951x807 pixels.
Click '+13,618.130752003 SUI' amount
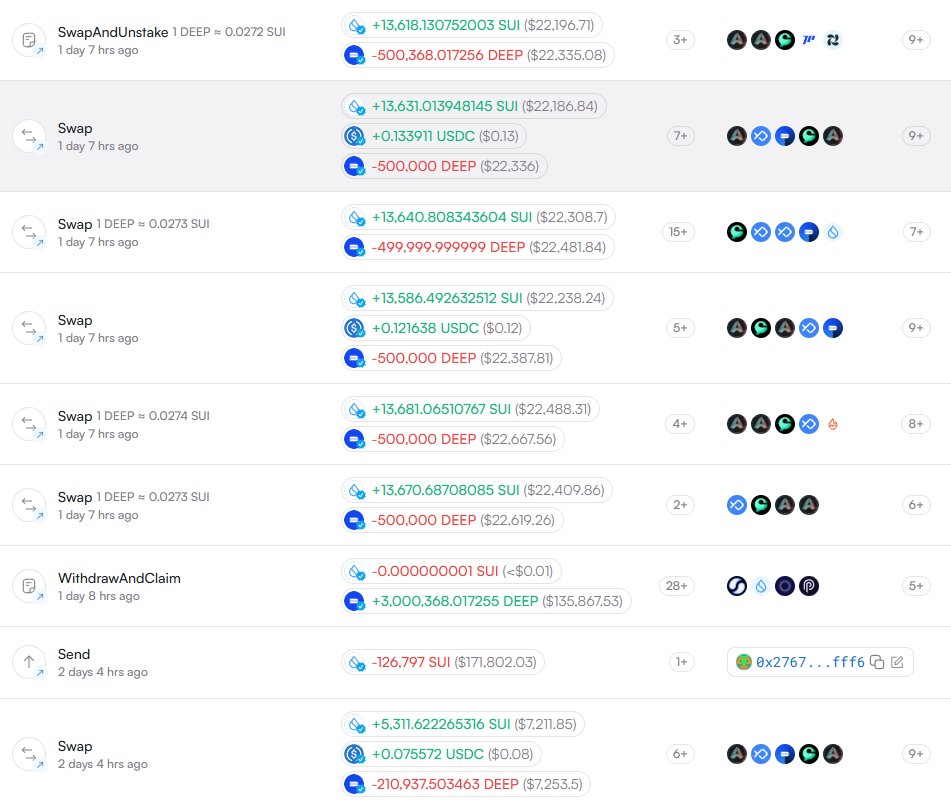coord(446,25)
